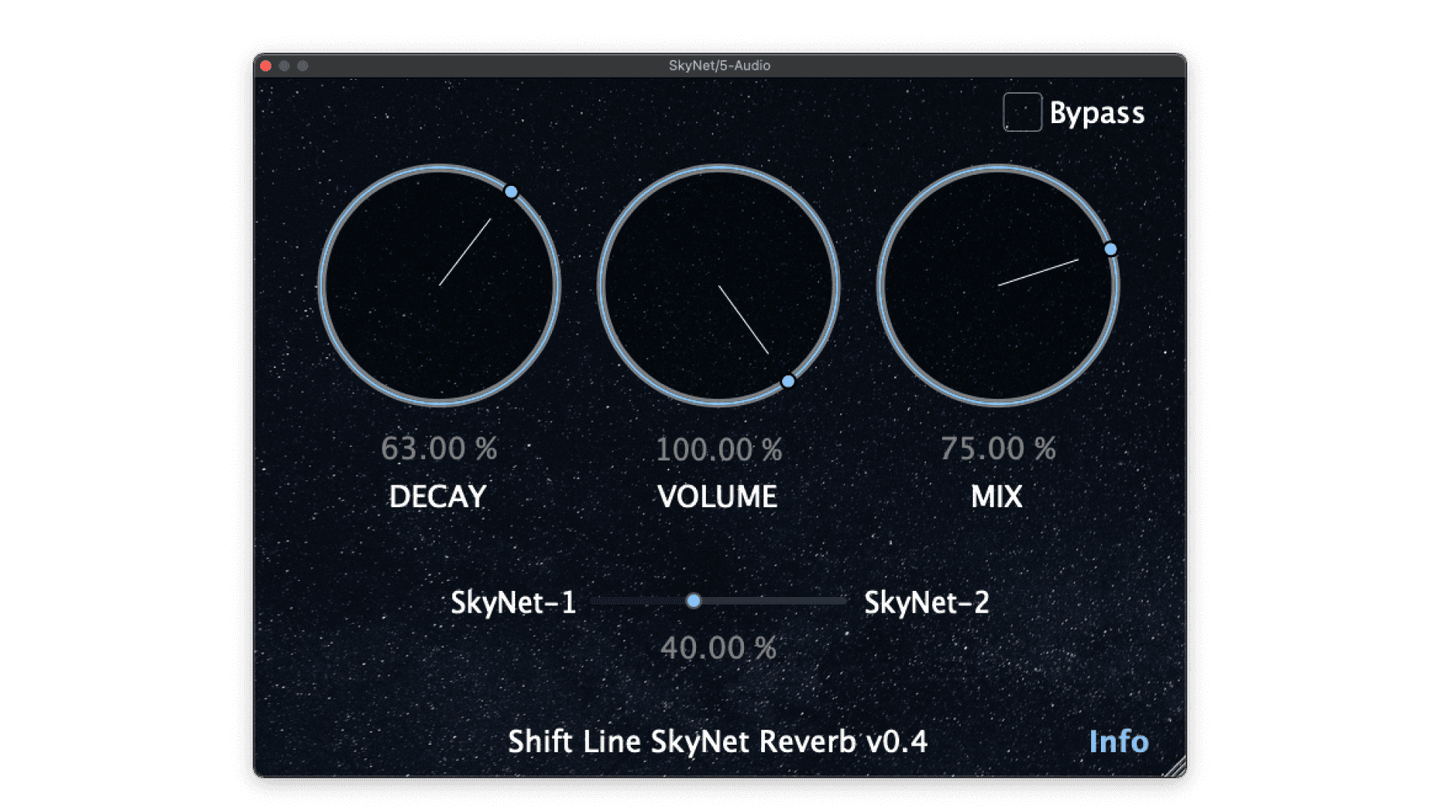Click the SkyNet-1 algorithm label
The height and width of the screenshot is (810, 1440).
[x=515, y=602]
